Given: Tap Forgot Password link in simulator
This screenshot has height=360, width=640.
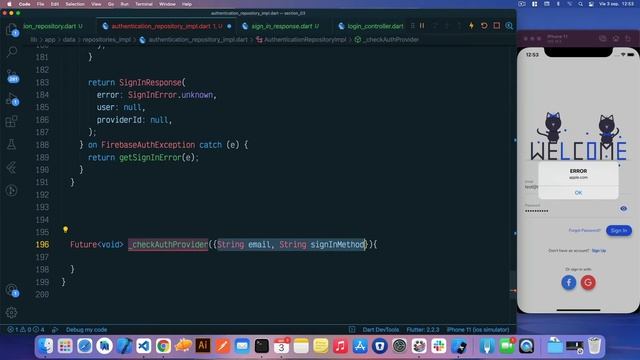Looking at the screenshot, I should (584, 231).
